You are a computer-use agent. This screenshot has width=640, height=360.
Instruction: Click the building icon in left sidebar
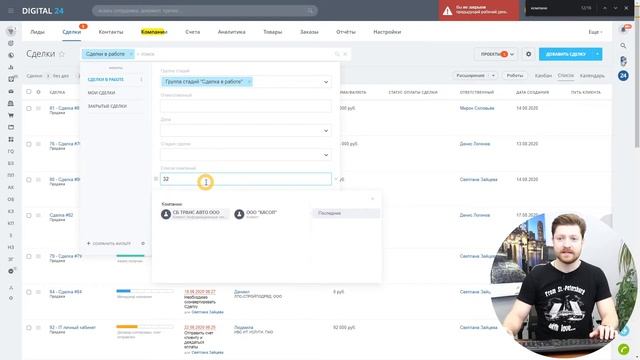(x=11, y=103)
